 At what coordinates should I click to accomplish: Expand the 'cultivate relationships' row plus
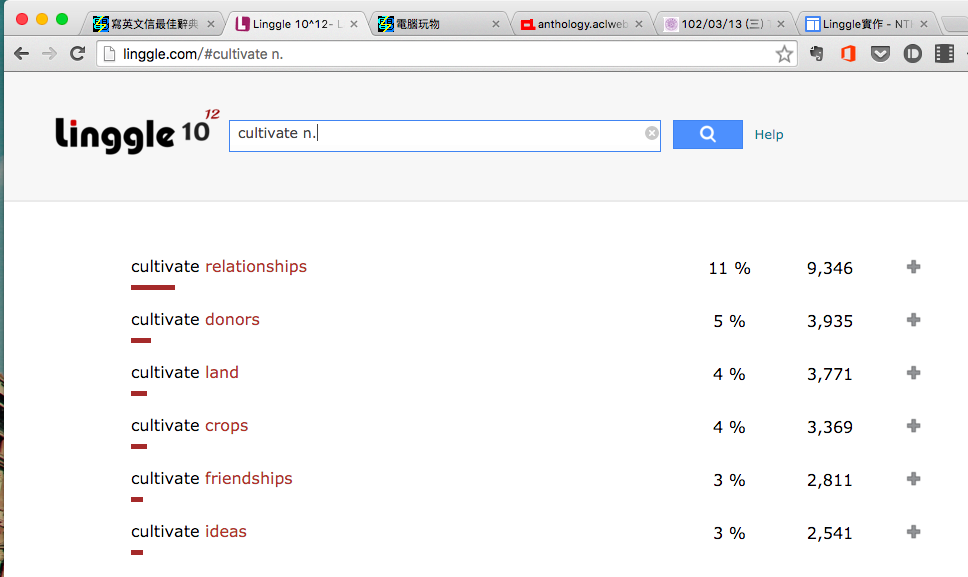(913, 267)
